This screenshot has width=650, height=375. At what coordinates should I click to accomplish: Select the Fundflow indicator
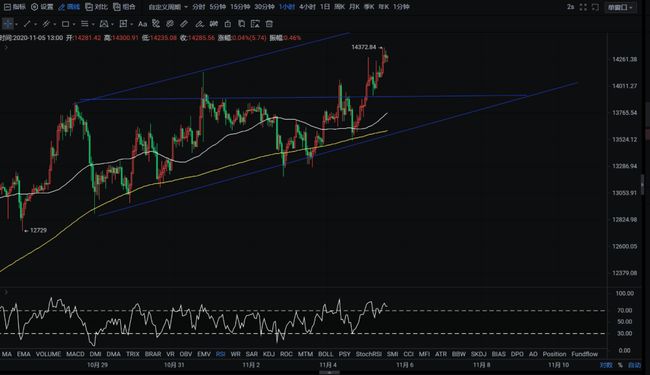(x=585, y=354)
